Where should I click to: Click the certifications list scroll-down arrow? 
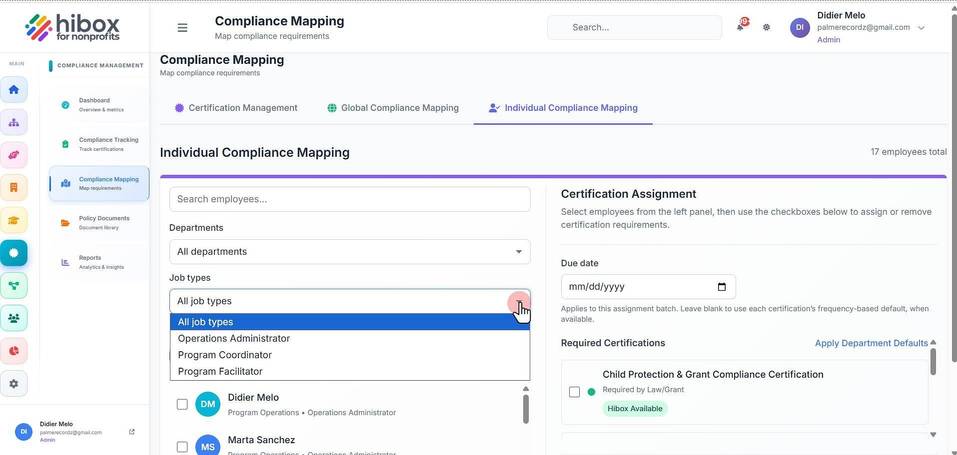point(933,434)
